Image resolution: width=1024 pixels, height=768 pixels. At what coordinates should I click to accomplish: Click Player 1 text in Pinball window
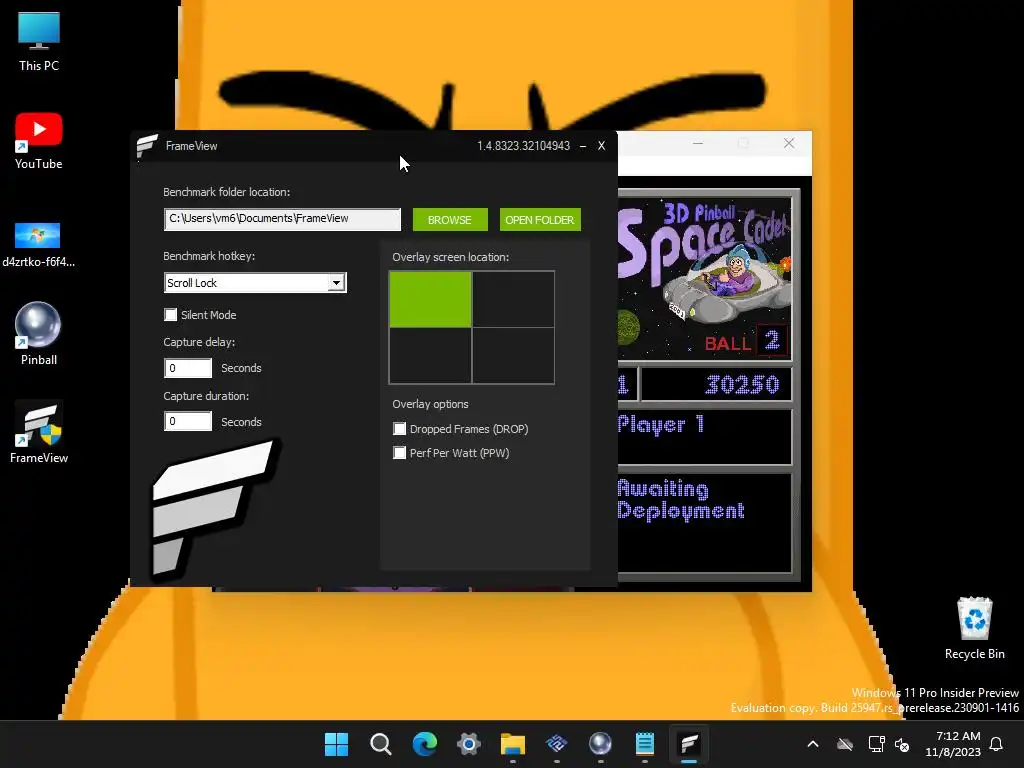pyautogui.click(x=660, y=425)
